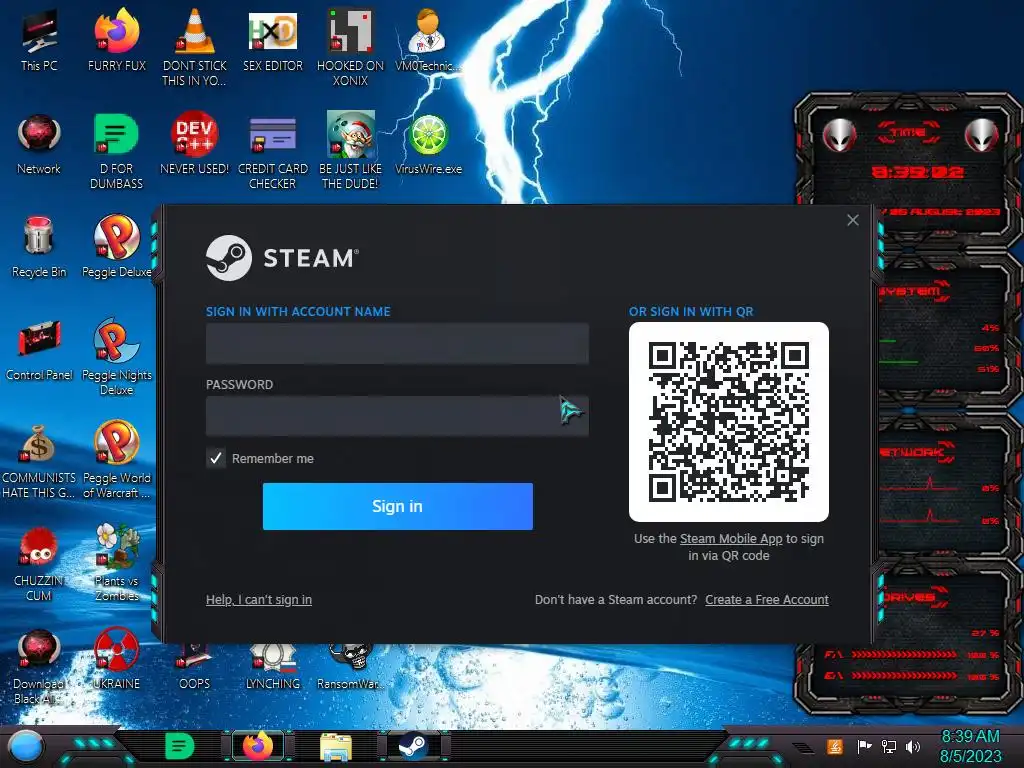Open Control Panel desktop icon
This screenshot has width=1024, height=768.
(x=39, y=350)
